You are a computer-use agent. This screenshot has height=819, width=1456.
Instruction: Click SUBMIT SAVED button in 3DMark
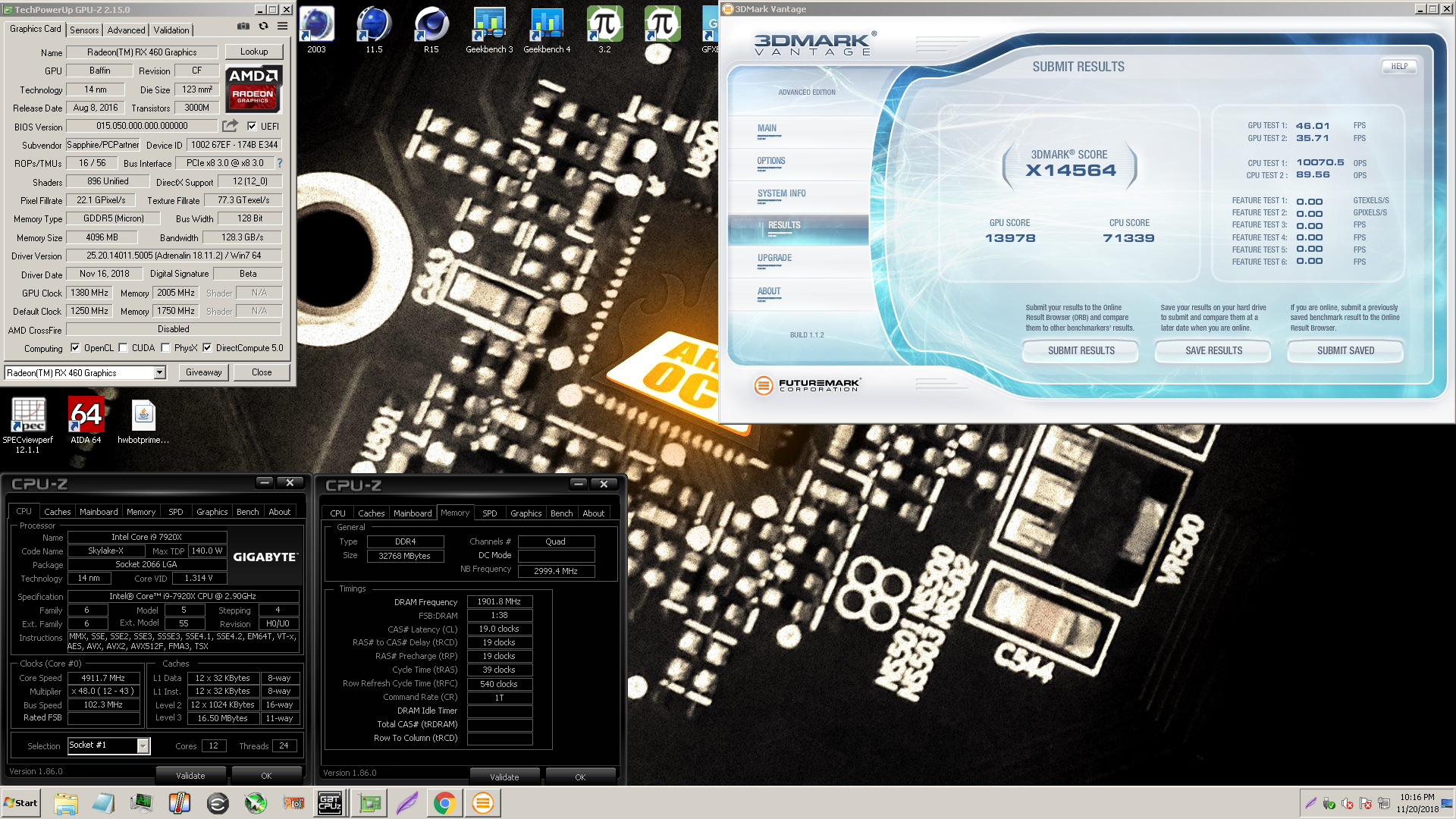tap(1345, 351)
